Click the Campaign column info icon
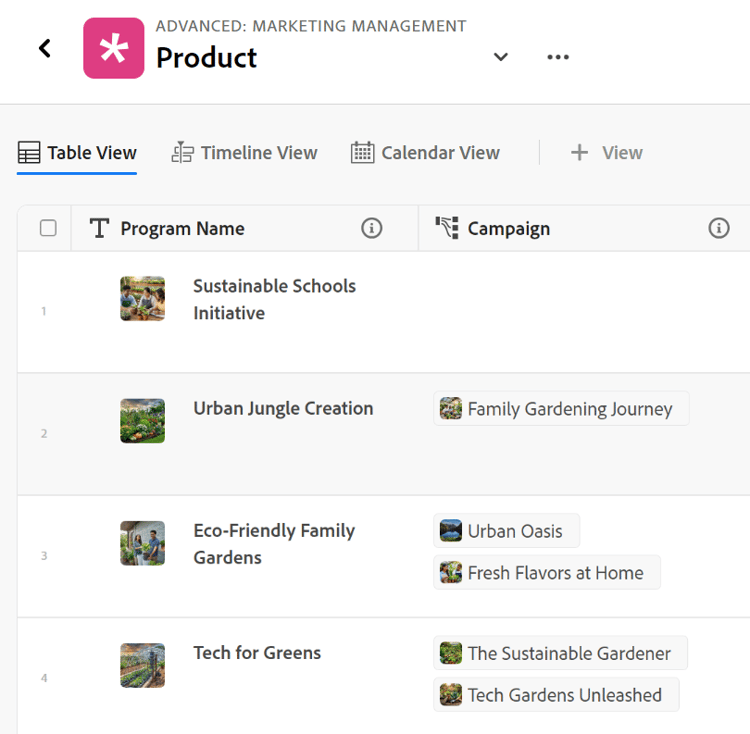 pyautogui.click(x=719, y=229)
